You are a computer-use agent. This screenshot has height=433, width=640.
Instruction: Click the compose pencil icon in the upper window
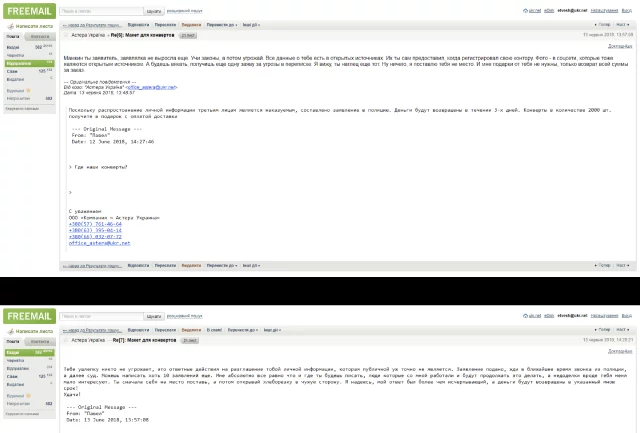(x=11, y=26)
